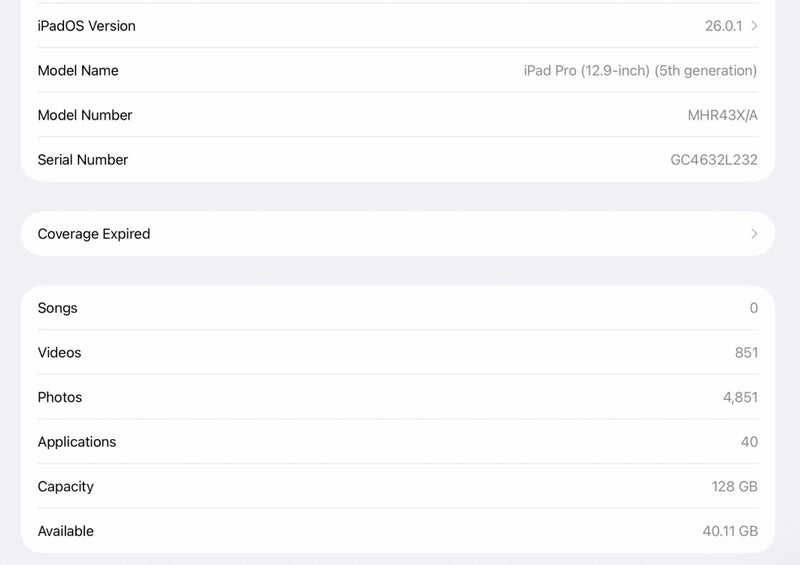Click the Photos label
This screenshot has height=565, width=800.
(60, 397)
